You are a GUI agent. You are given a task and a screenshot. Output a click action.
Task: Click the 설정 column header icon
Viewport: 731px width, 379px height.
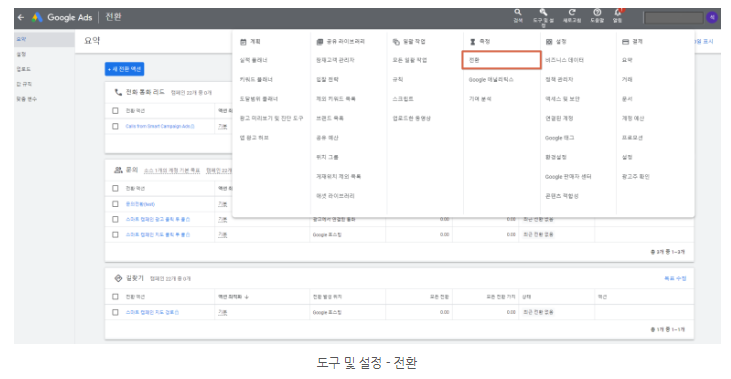(x=549, y=42)
